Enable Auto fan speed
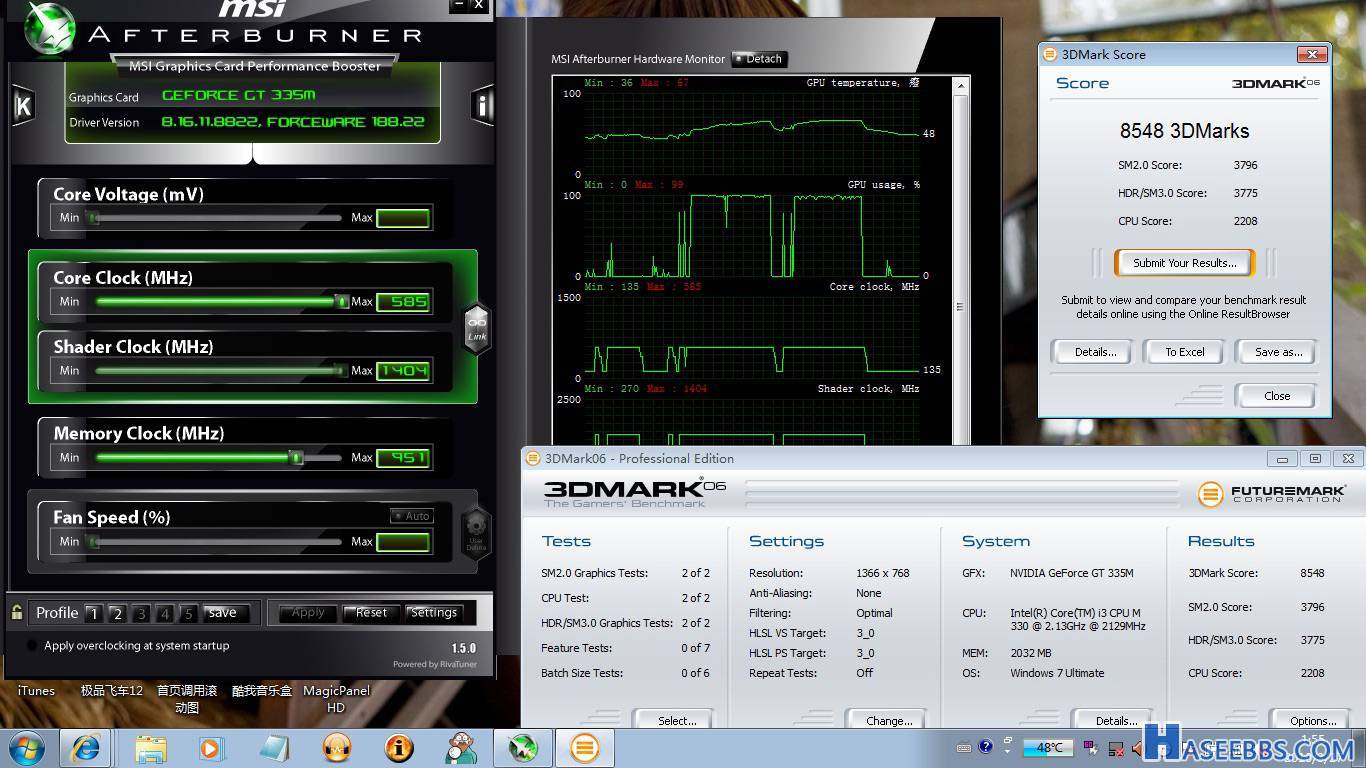The image size is (1366, 768). coord(411,516)
